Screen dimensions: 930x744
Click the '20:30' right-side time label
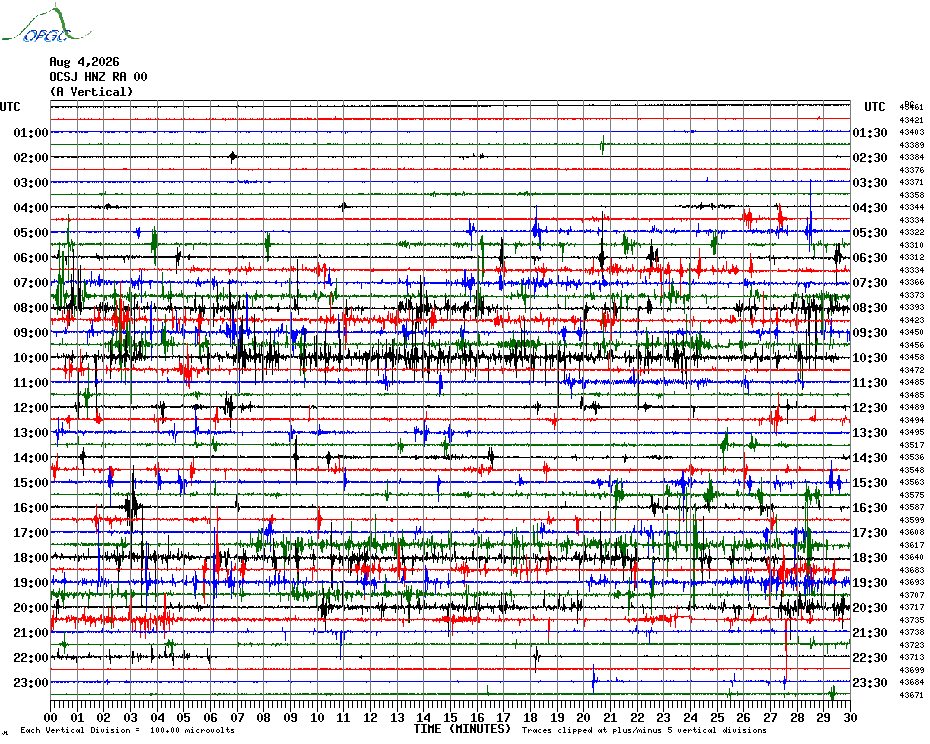pos(870,608)
